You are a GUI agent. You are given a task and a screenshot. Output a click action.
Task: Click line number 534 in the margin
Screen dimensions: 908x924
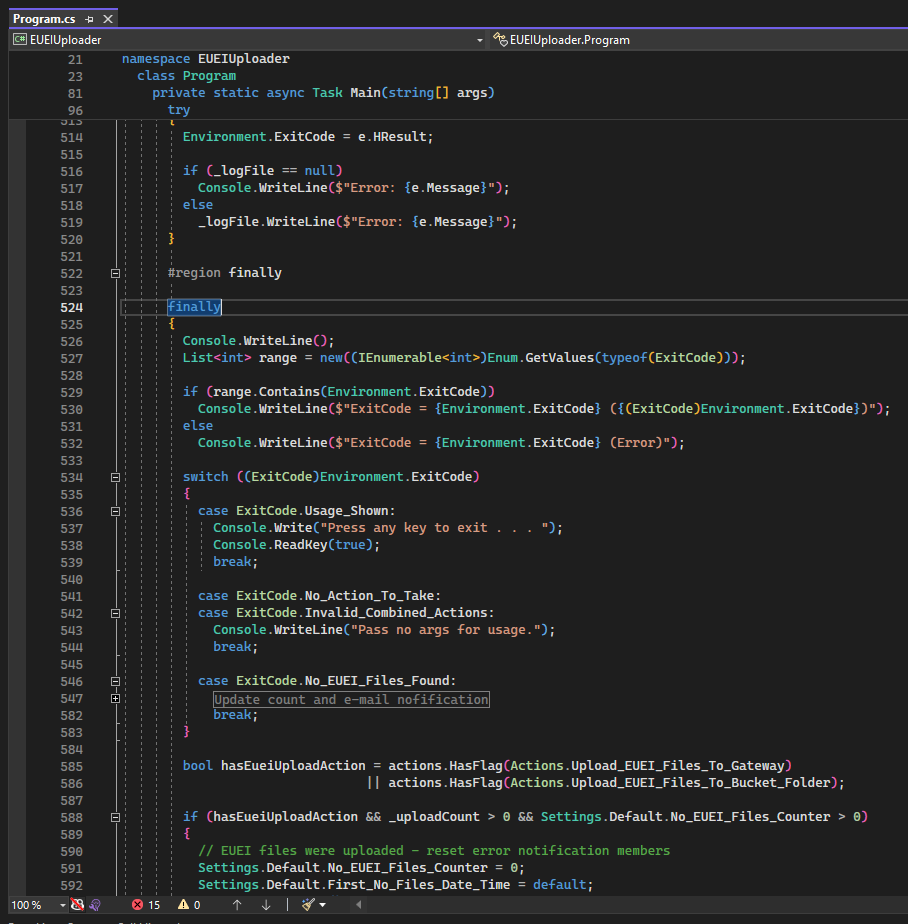(x=71, y=477)
